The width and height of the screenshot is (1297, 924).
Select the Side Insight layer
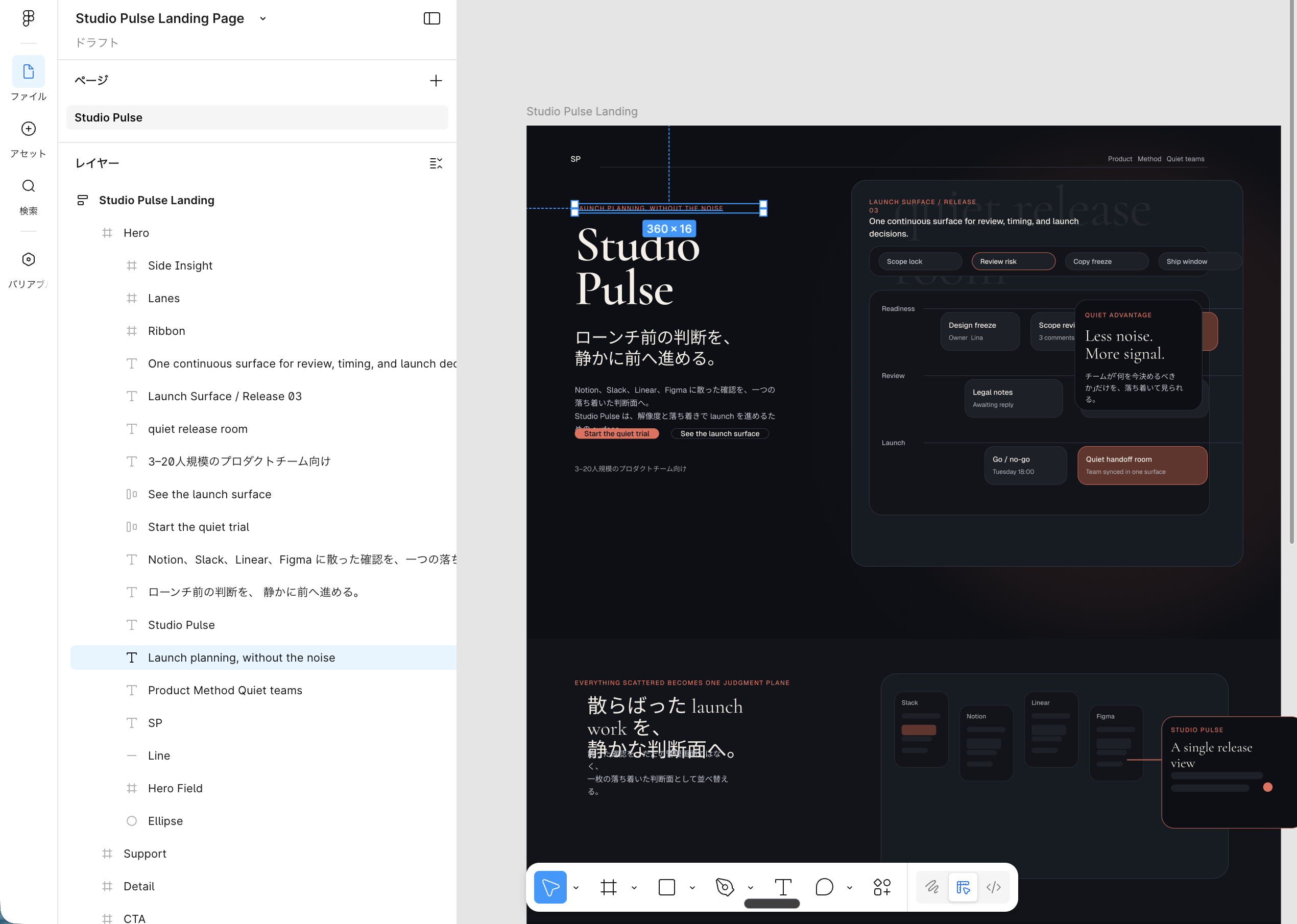[x=263, y=265]
